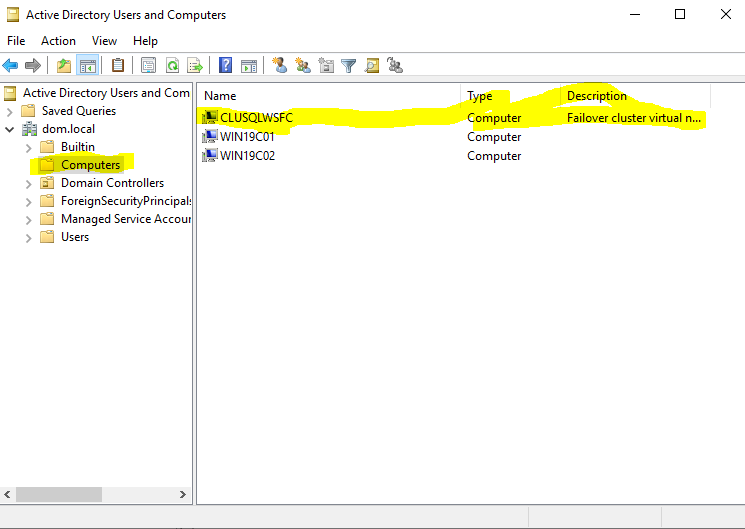Click the Find objects toolbar icon
Screen dimensions: 745x529
(x=372, y=66)
